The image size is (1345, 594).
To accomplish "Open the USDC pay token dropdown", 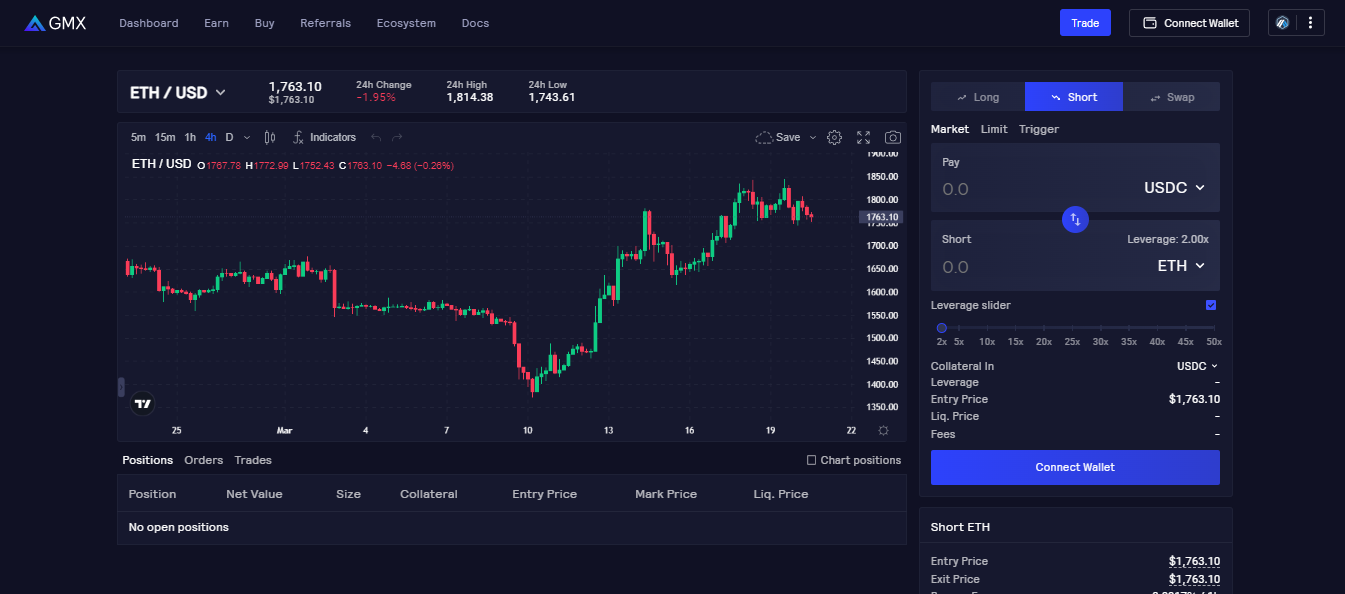I will 1174,188.
